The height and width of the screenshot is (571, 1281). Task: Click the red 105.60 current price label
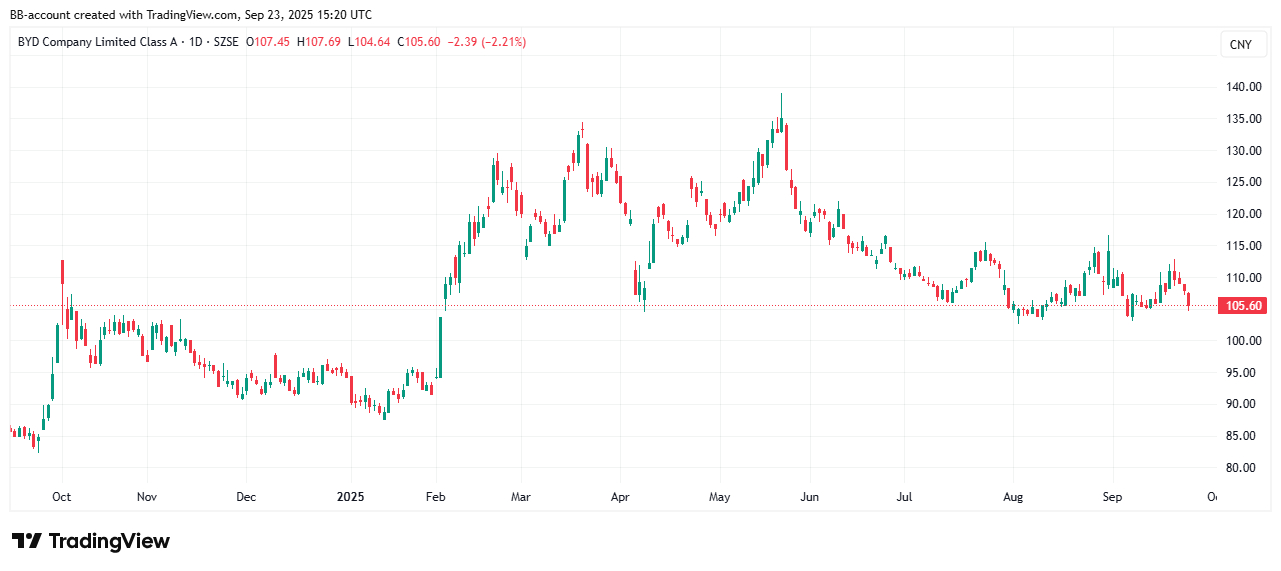click(1241, 306)
